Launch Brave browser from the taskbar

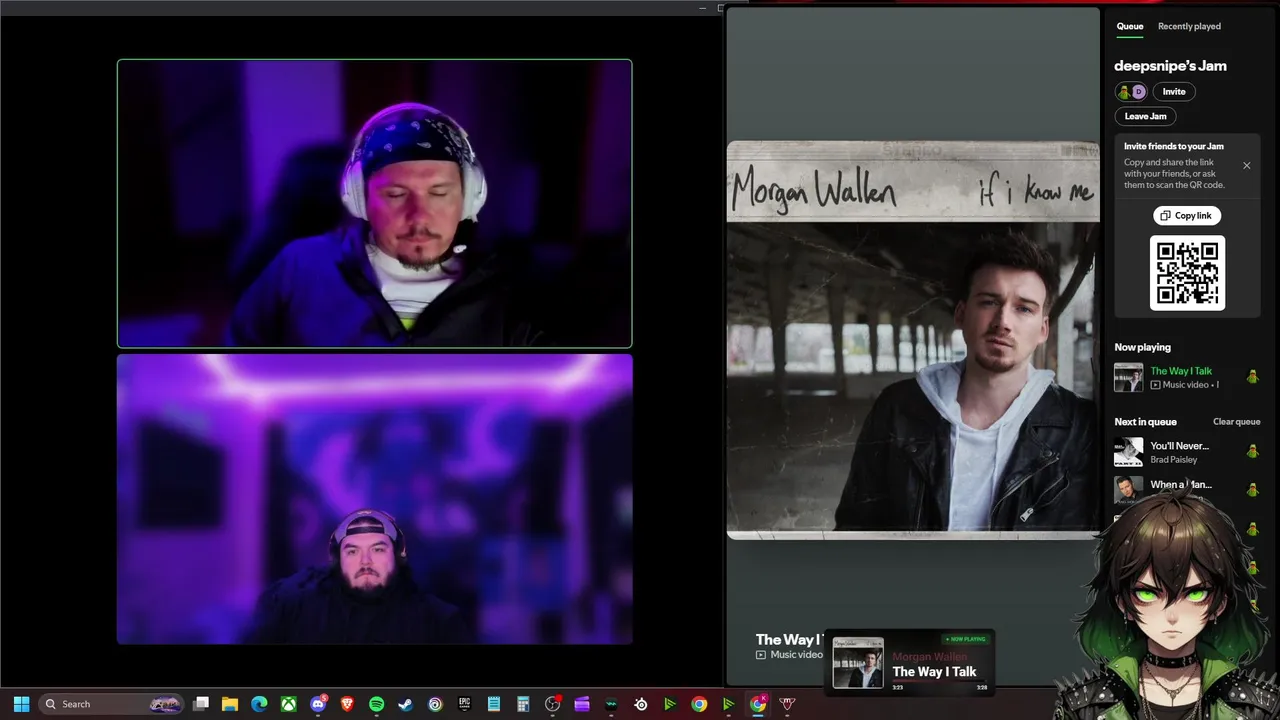(x=347, y=704)
